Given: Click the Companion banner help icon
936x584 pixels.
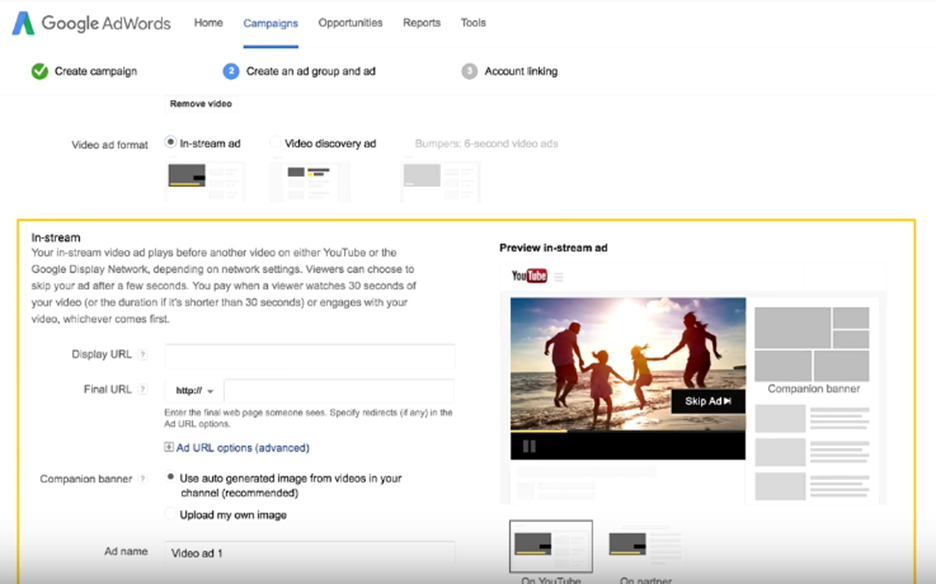Looking at the screenshot, I should pyautogui.click(x=142, y=479).
